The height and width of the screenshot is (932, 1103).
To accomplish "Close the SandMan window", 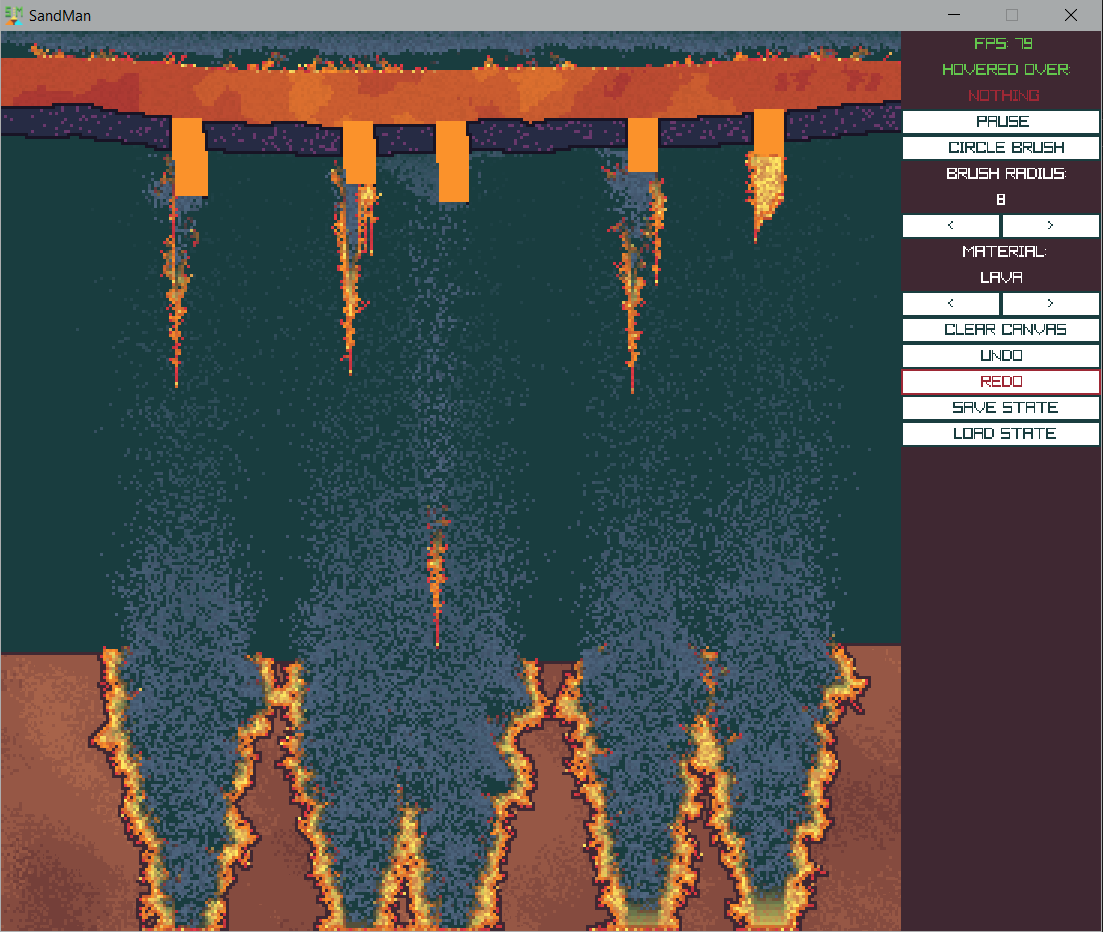I will point(1071,15).
